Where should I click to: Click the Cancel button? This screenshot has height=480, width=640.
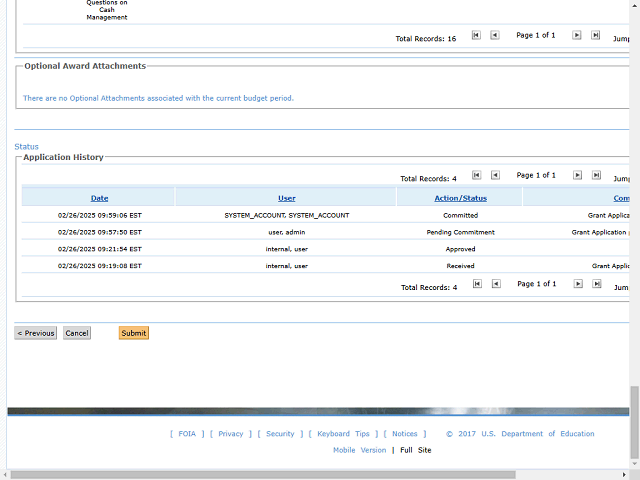[77, 333]
